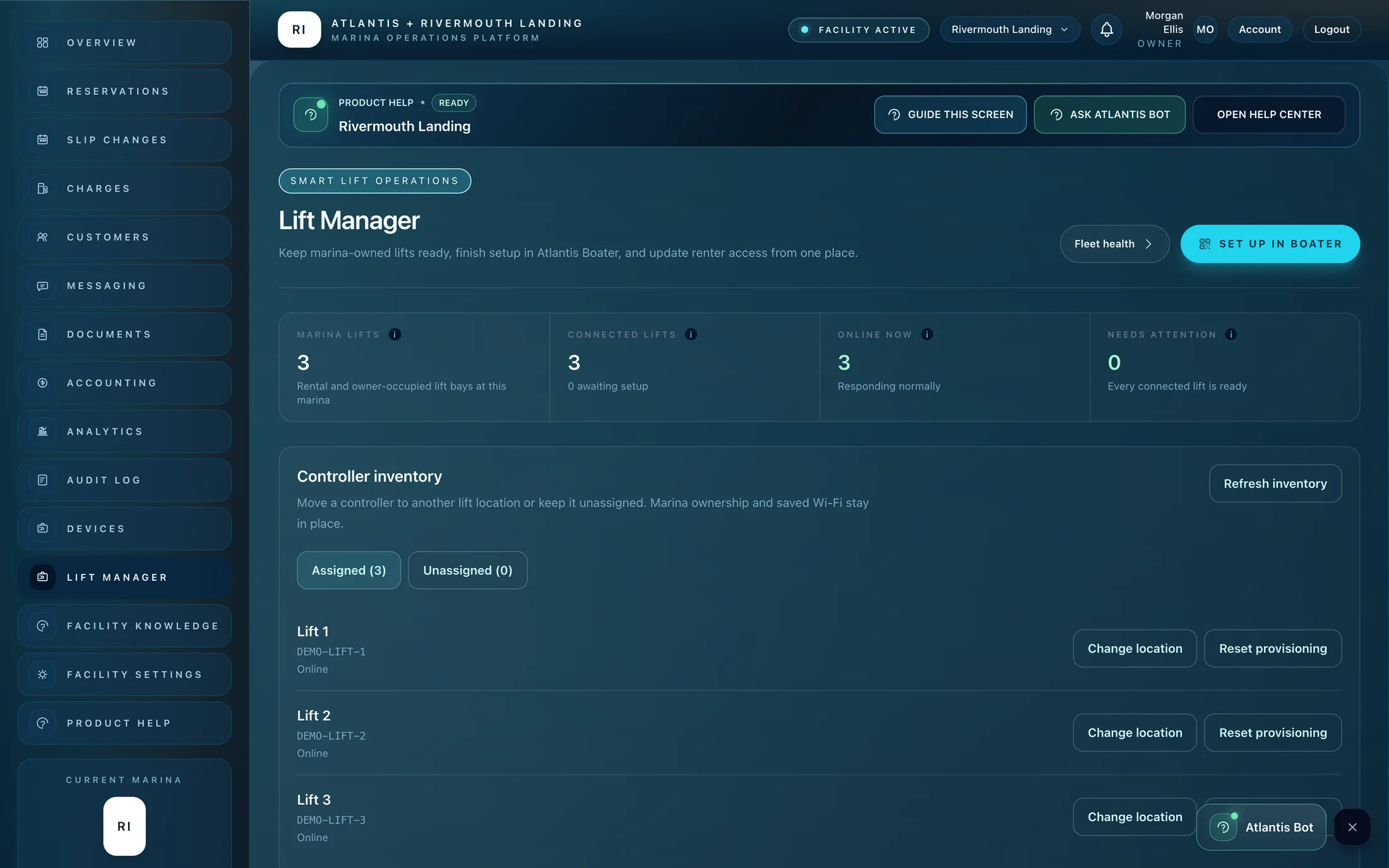Viewport: 1389px width, 868px height.
Task: Click Guide This Screen button
Action: [950, 114]
